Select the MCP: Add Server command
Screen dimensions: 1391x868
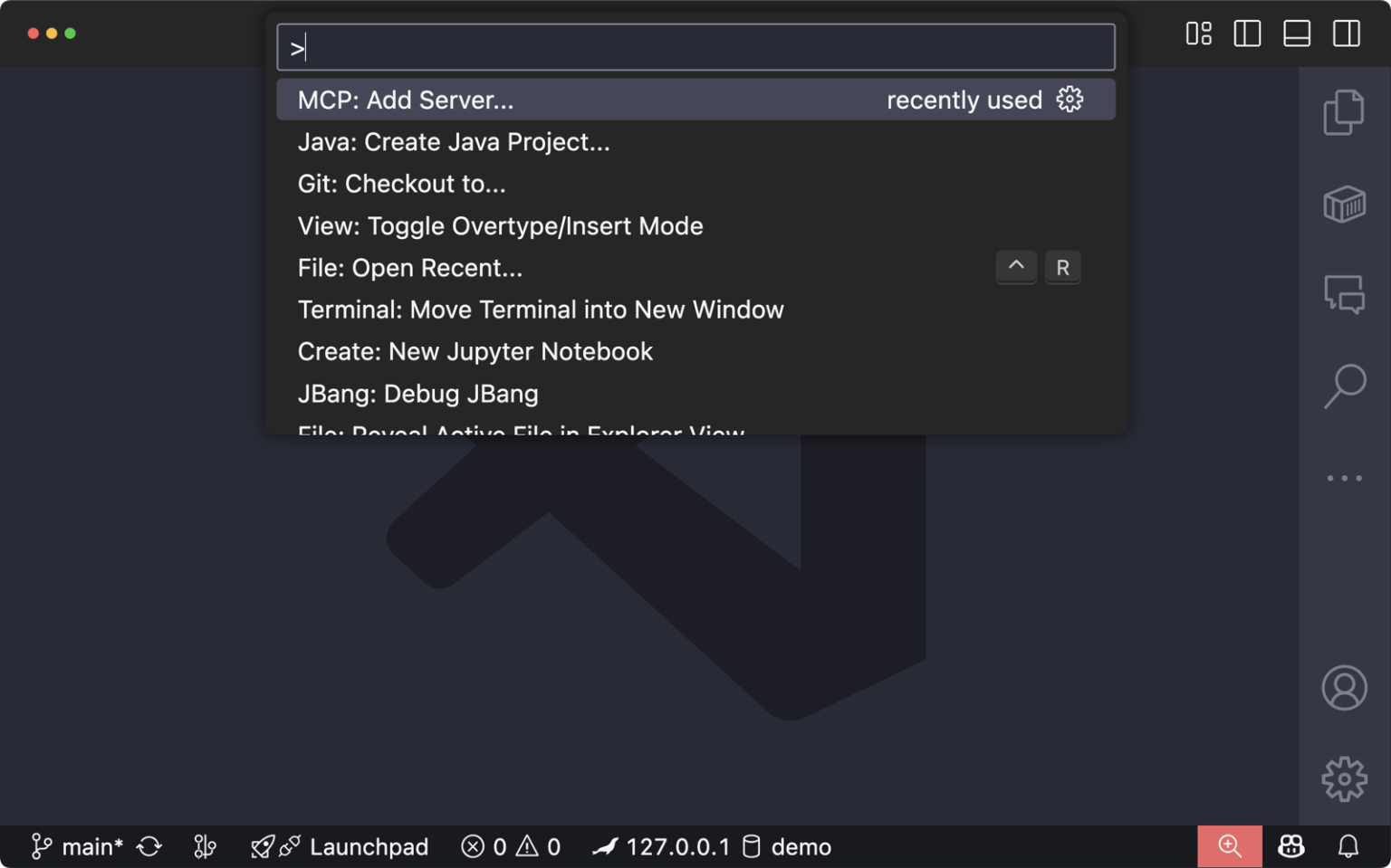(x=405, y=100)
